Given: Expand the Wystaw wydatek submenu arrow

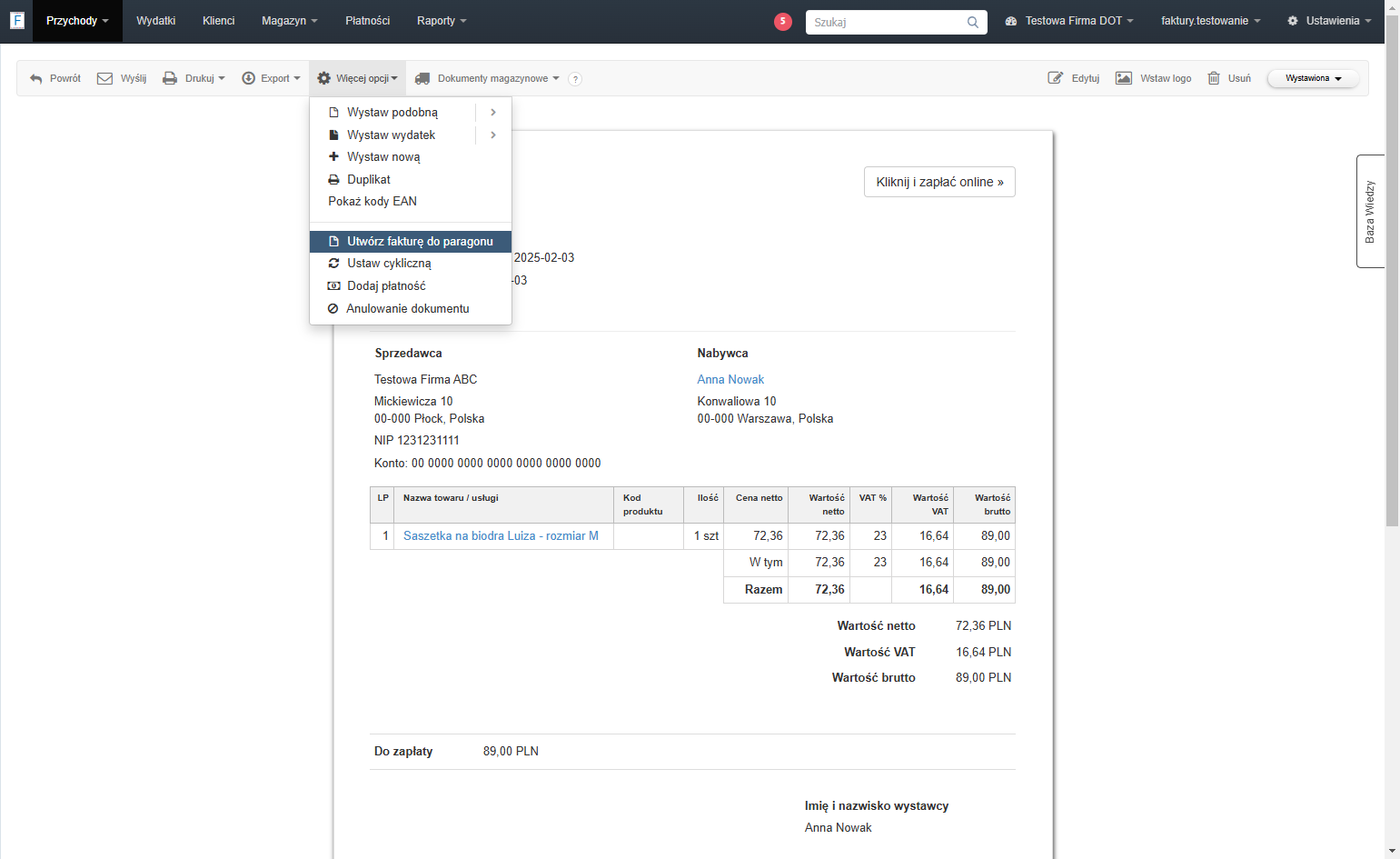Looking at the screenshot, I should (x=493, y=135).
